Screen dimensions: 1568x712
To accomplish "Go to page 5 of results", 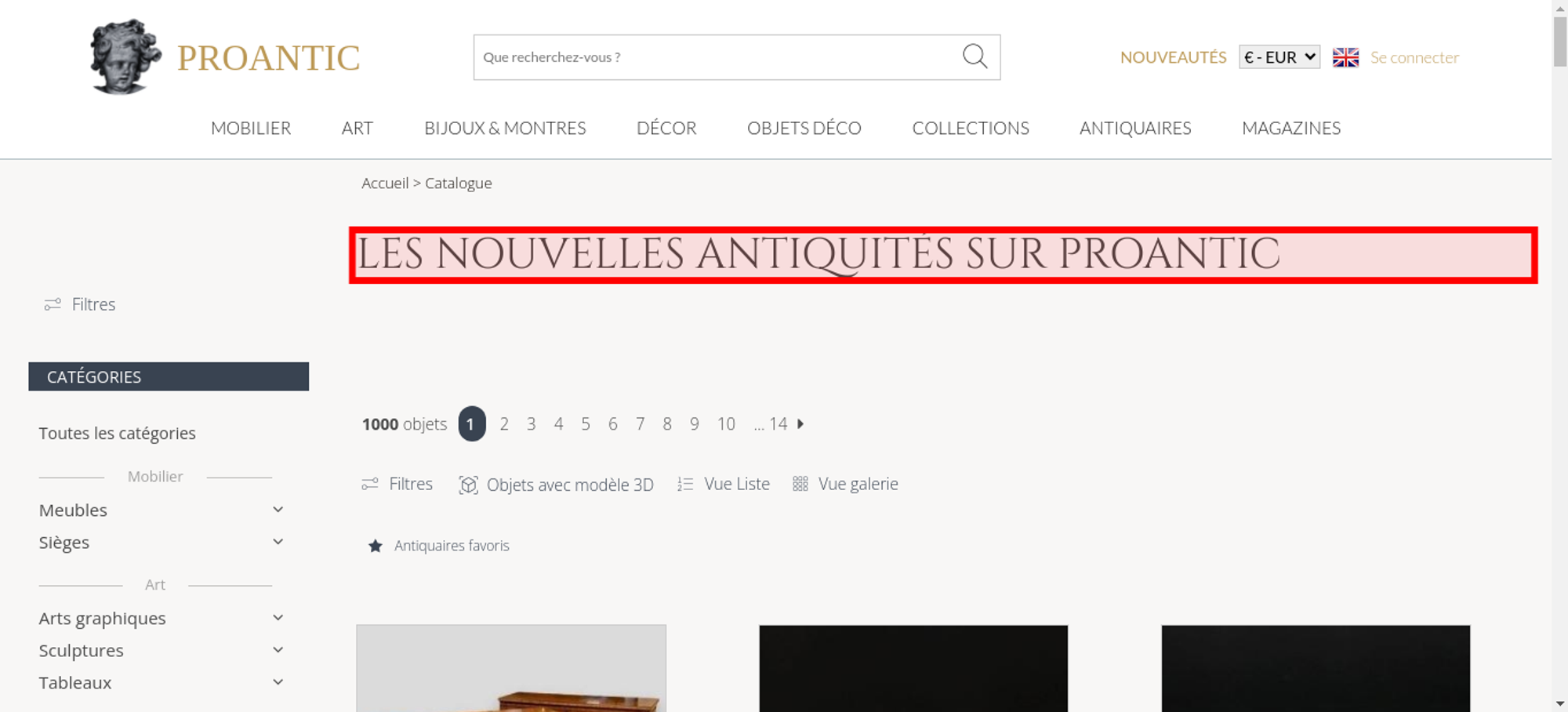I will (x=586, y=423).
